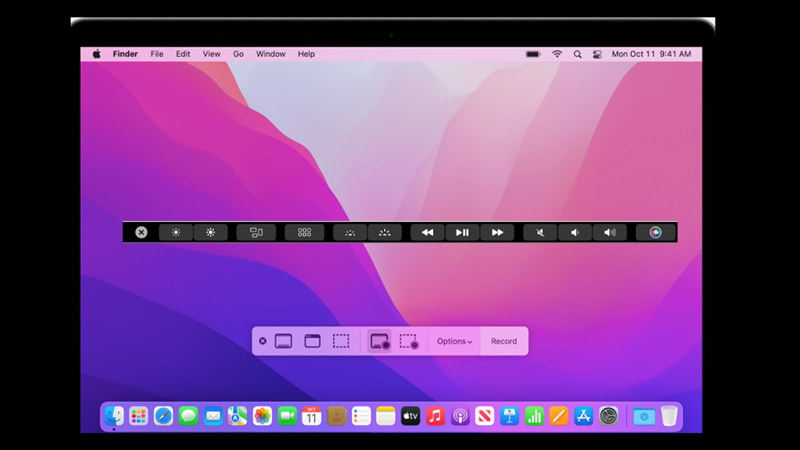The height and width of the screenshot is (450, 800).
Task: Launch Safari from the Dock
Action: (163, 415)
